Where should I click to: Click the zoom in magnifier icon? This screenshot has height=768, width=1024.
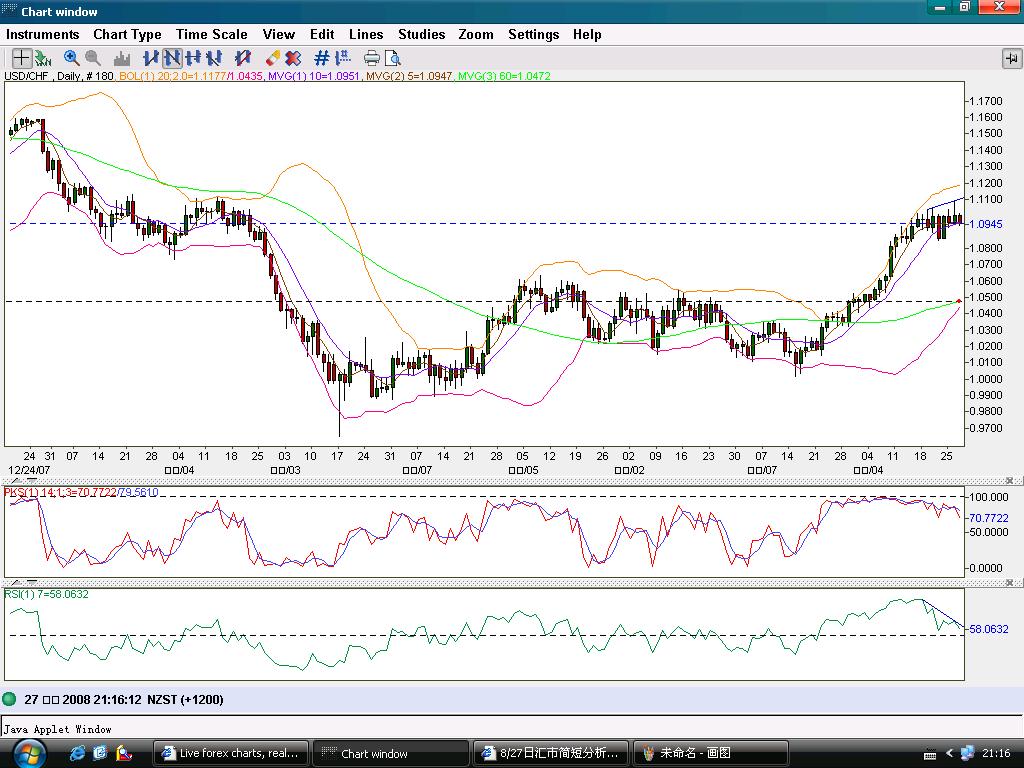coord(72,58)
